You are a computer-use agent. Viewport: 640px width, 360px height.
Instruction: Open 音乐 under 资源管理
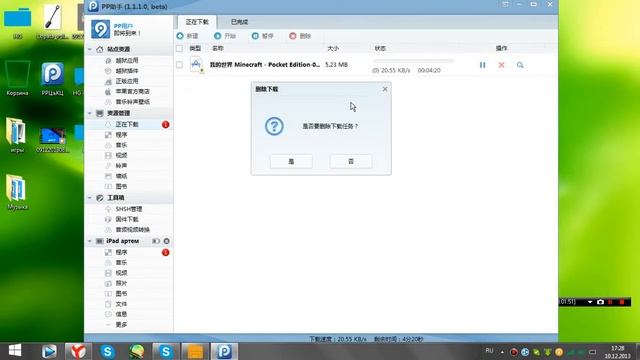pyautogui.click(x=121, y=145)
